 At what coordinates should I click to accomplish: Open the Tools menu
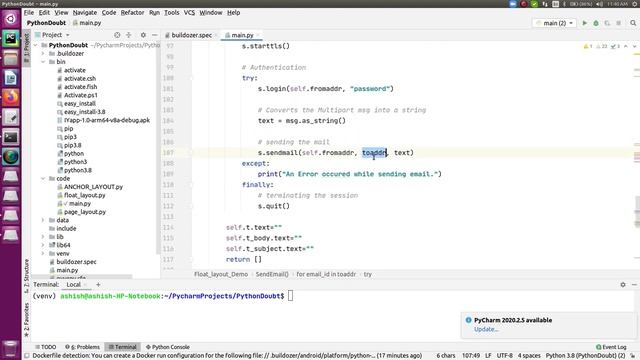point(171,13)
